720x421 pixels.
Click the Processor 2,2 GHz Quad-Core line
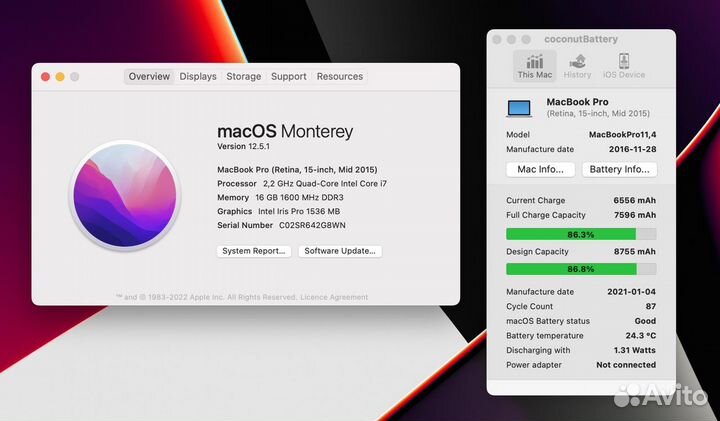click(302, 184)
